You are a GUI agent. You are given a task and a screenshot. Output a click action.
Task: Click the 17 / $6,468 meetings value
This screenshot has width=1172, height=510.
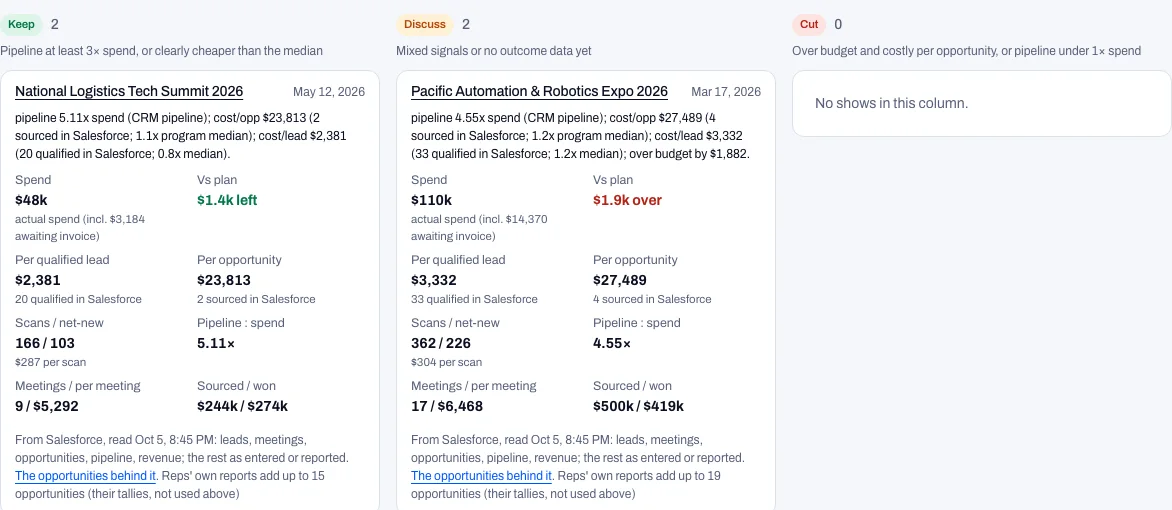447,406
